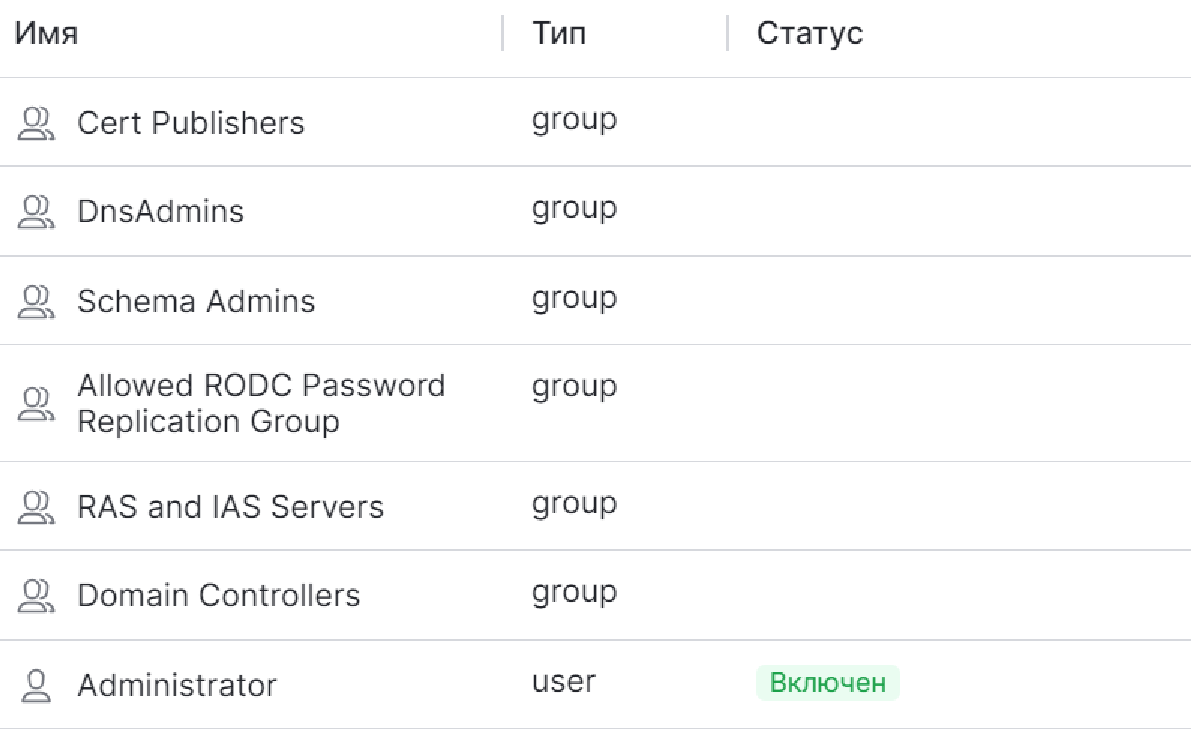Click the green Включен status badge

pyautogui.click(x=827, y=683)
